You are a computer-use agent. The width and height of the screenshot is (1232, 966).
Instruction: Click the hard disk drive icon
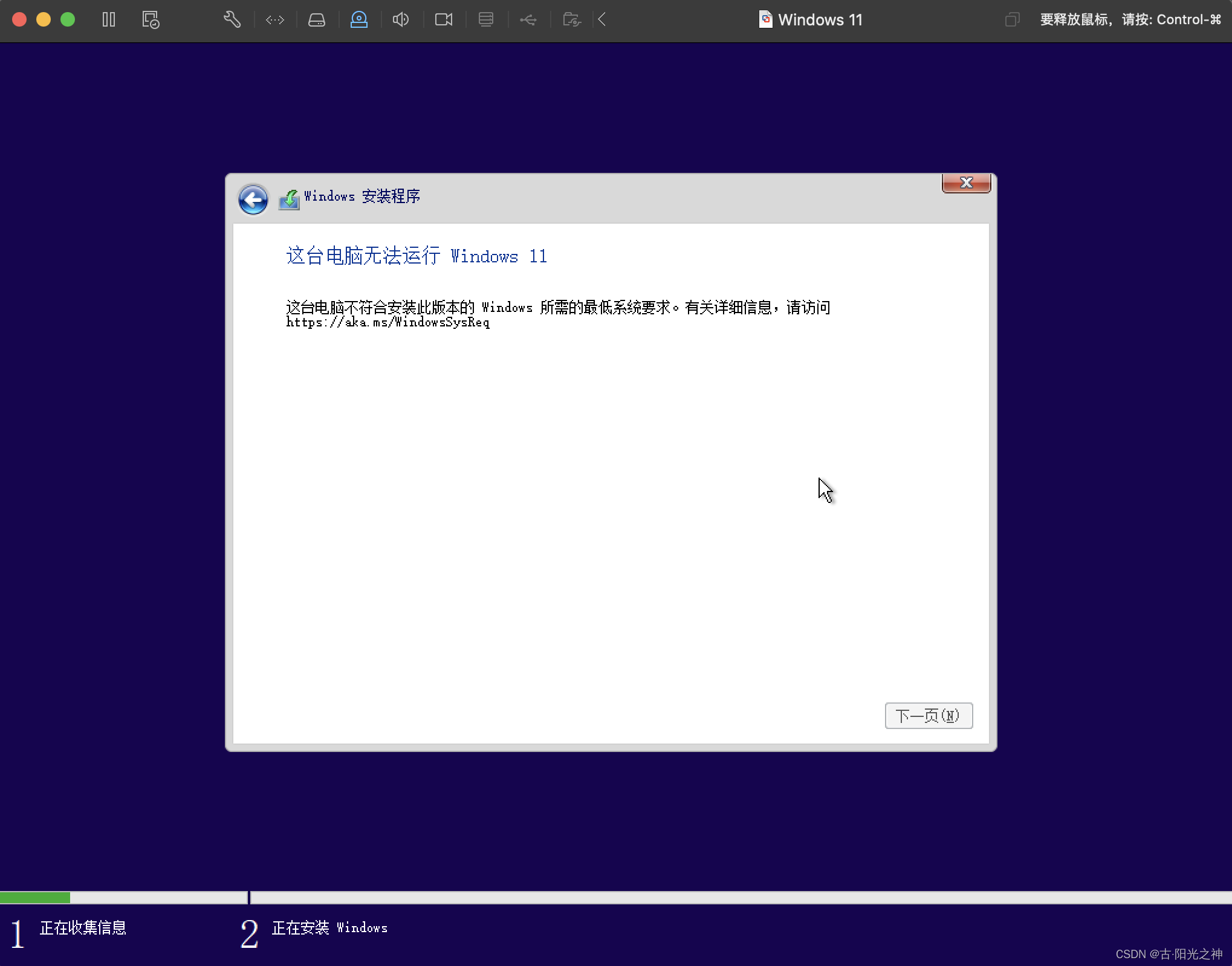(317, 20)
